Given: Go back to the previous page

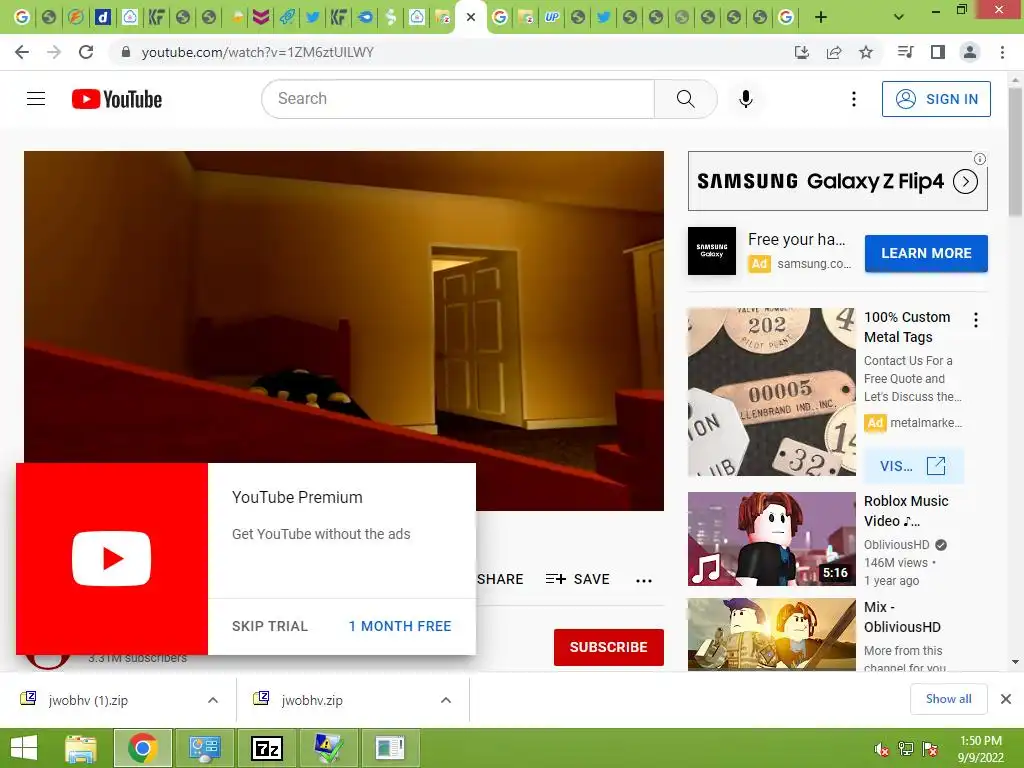Looking at the screenshot, I should pos(22,52).
